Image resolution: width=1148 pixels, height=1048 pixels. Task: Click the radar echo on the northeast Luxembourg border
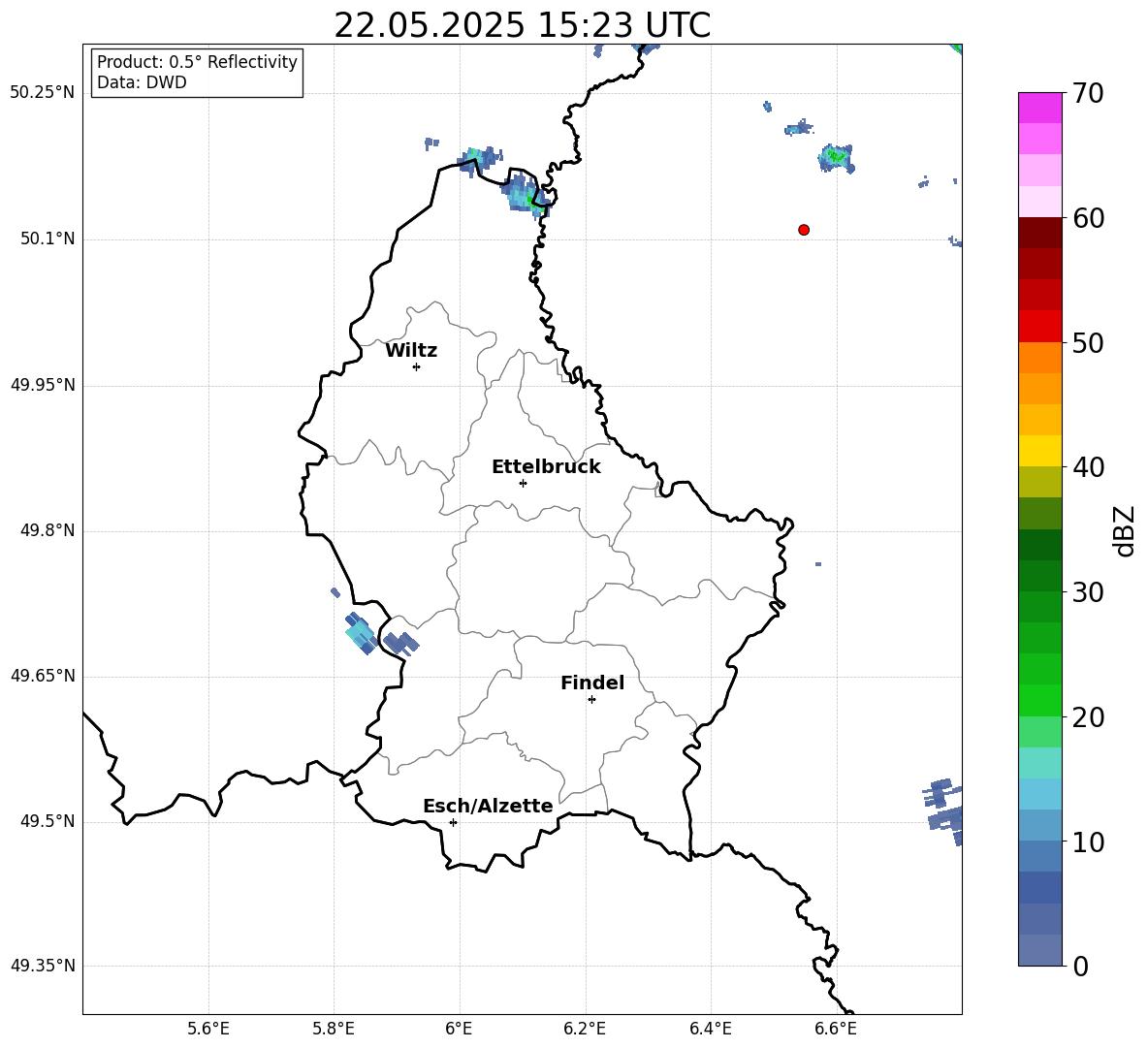click(525, 194)
